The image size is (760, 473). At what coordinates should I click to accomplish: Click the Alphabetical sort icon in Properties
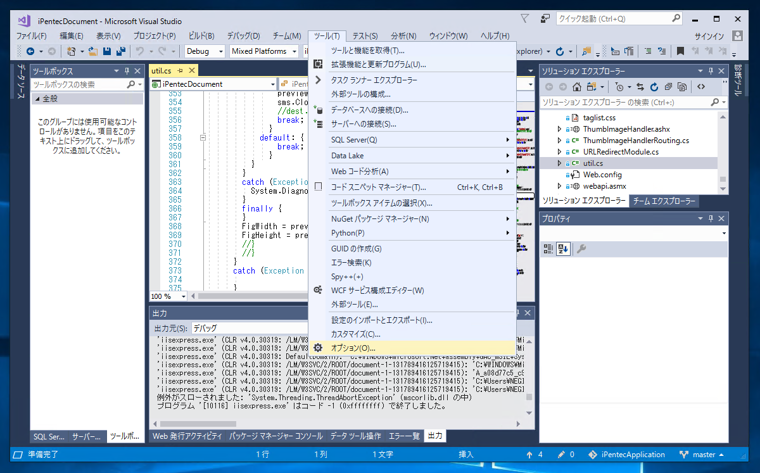(563, 249)
